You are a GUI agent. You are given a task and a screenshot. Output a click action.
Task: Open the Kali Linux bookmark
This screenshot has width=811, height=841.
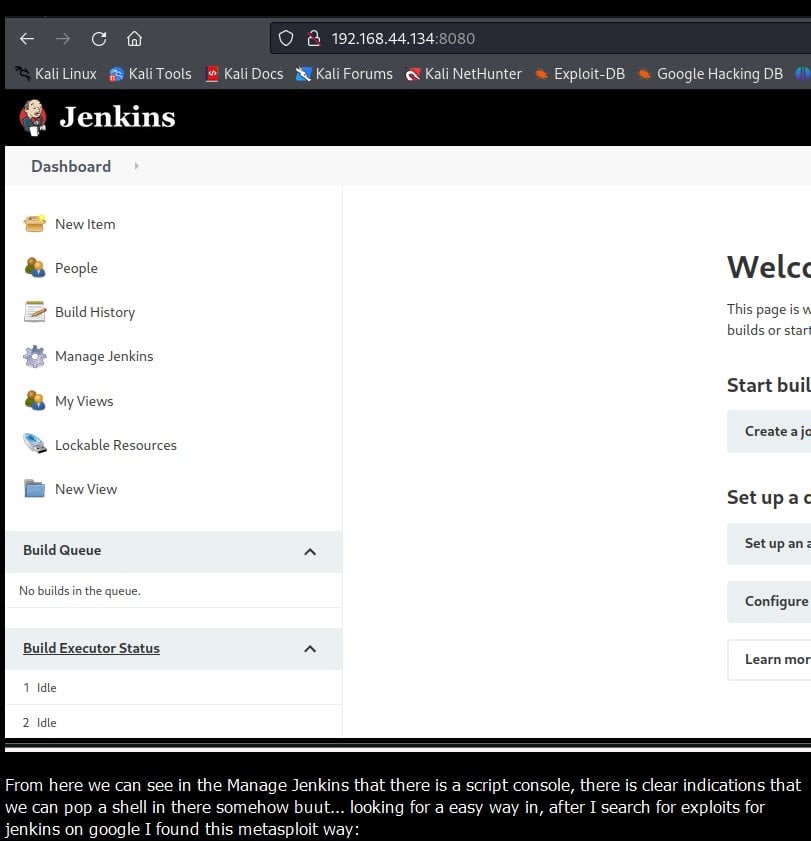[56, 73]
